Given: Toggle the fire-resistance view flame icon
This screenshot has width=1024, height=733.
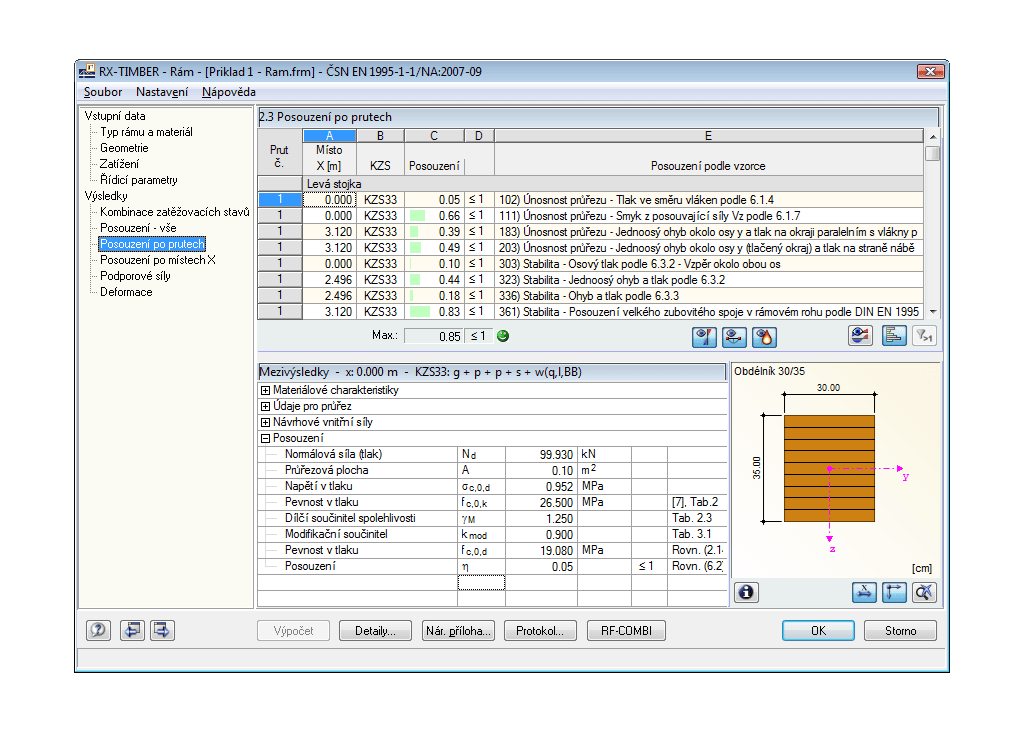Looking at the screenshot, I should (x=764, y=337).
